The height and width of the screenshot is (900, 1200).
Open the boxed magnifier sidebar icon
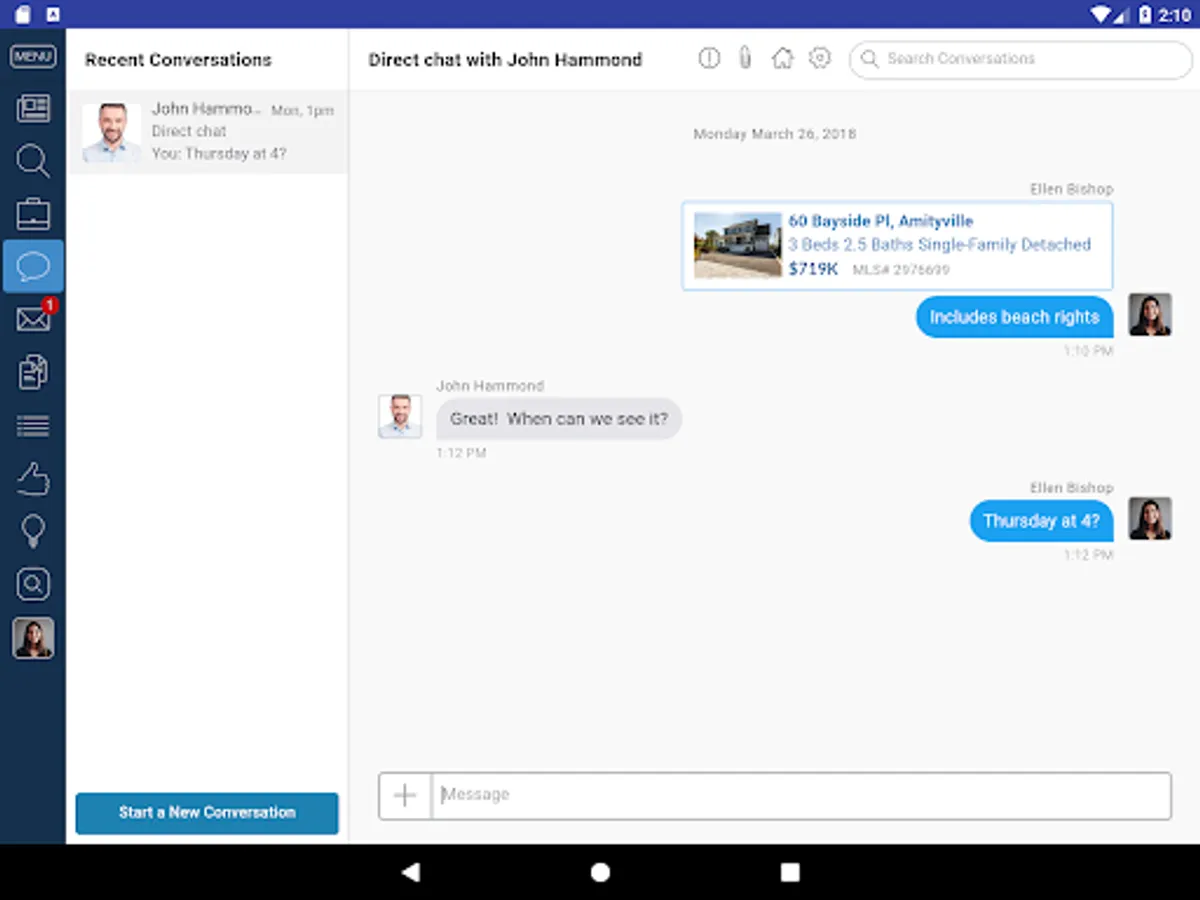point(33,584)
